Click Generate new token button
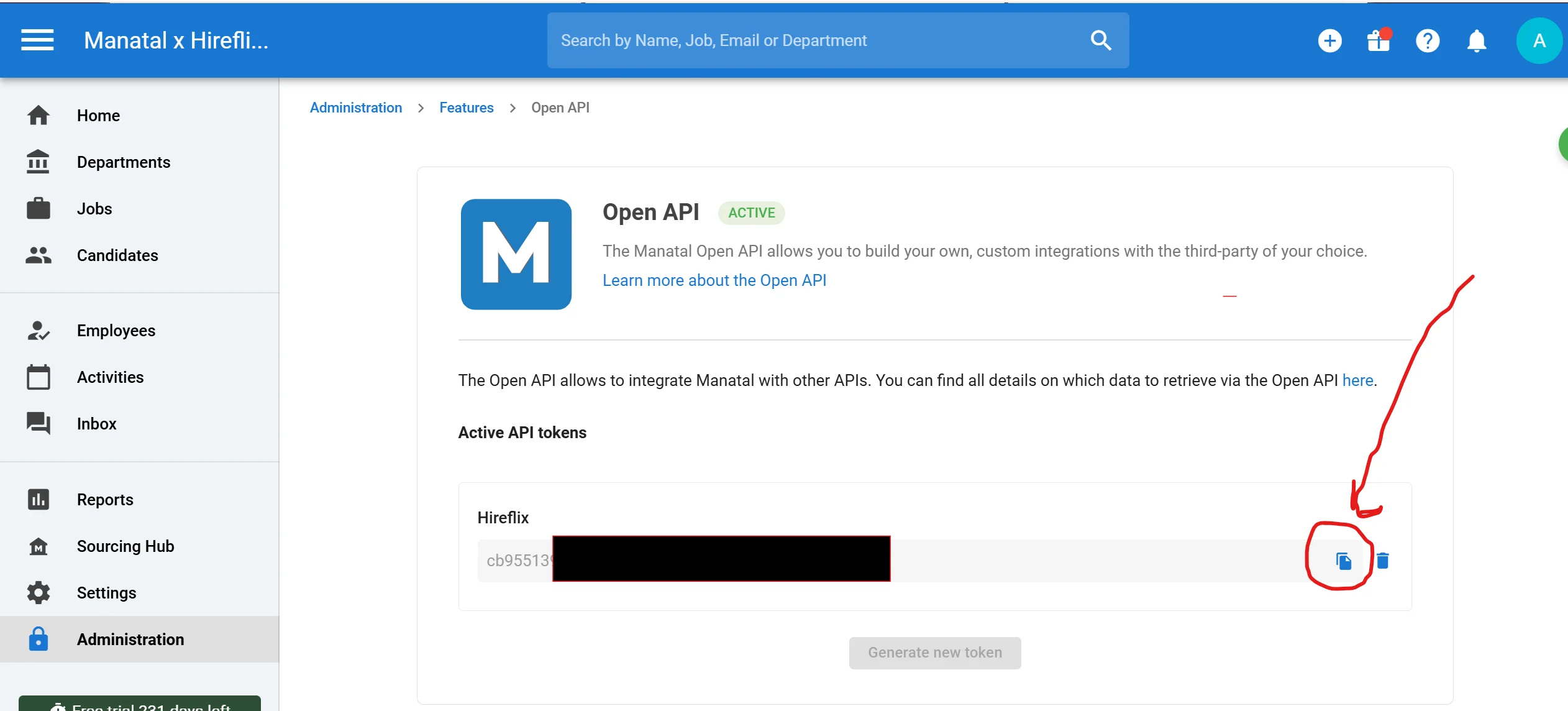Image resolution: width=1568 pixels, height=711 pixels. 935,653
